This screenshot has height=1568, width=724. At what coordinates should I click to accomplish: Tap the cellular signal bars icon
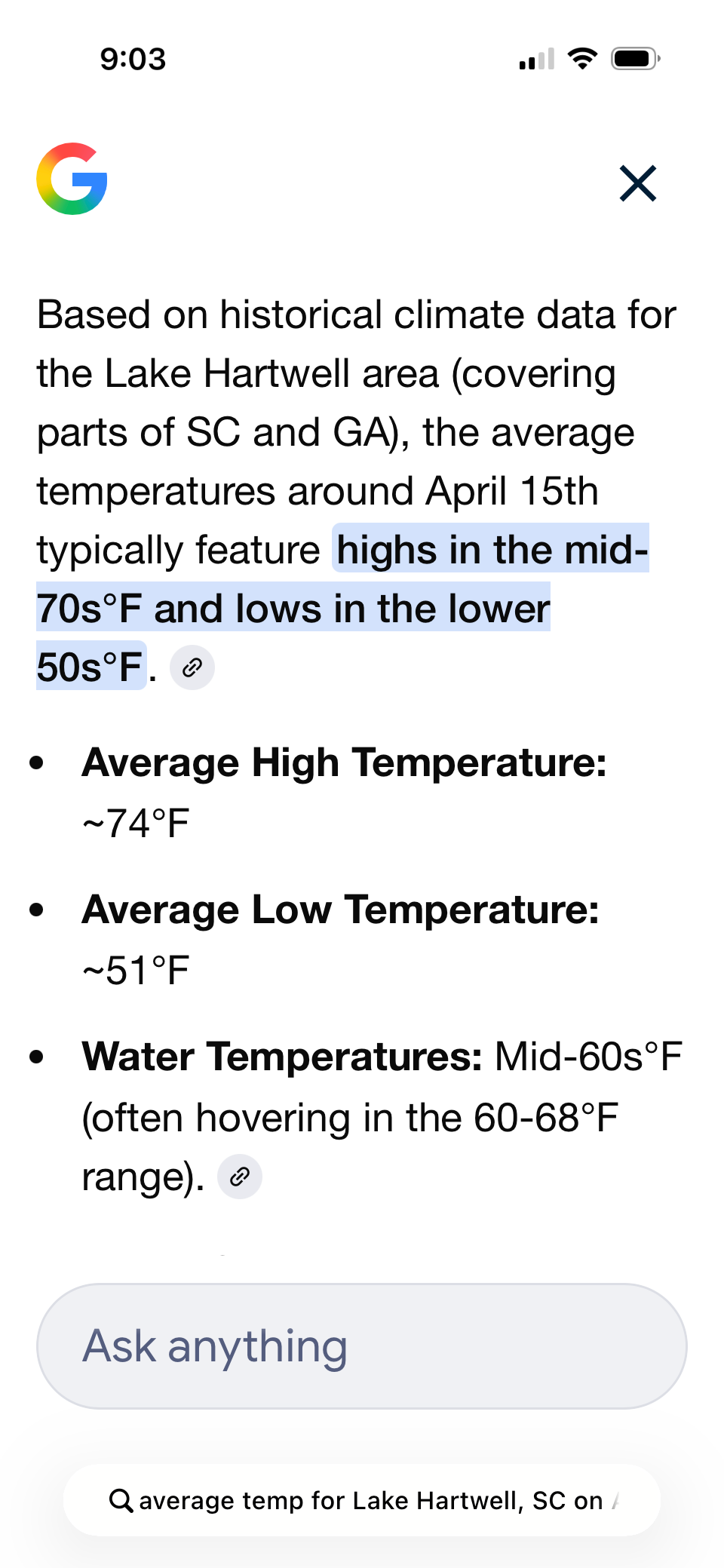[536, 59]
